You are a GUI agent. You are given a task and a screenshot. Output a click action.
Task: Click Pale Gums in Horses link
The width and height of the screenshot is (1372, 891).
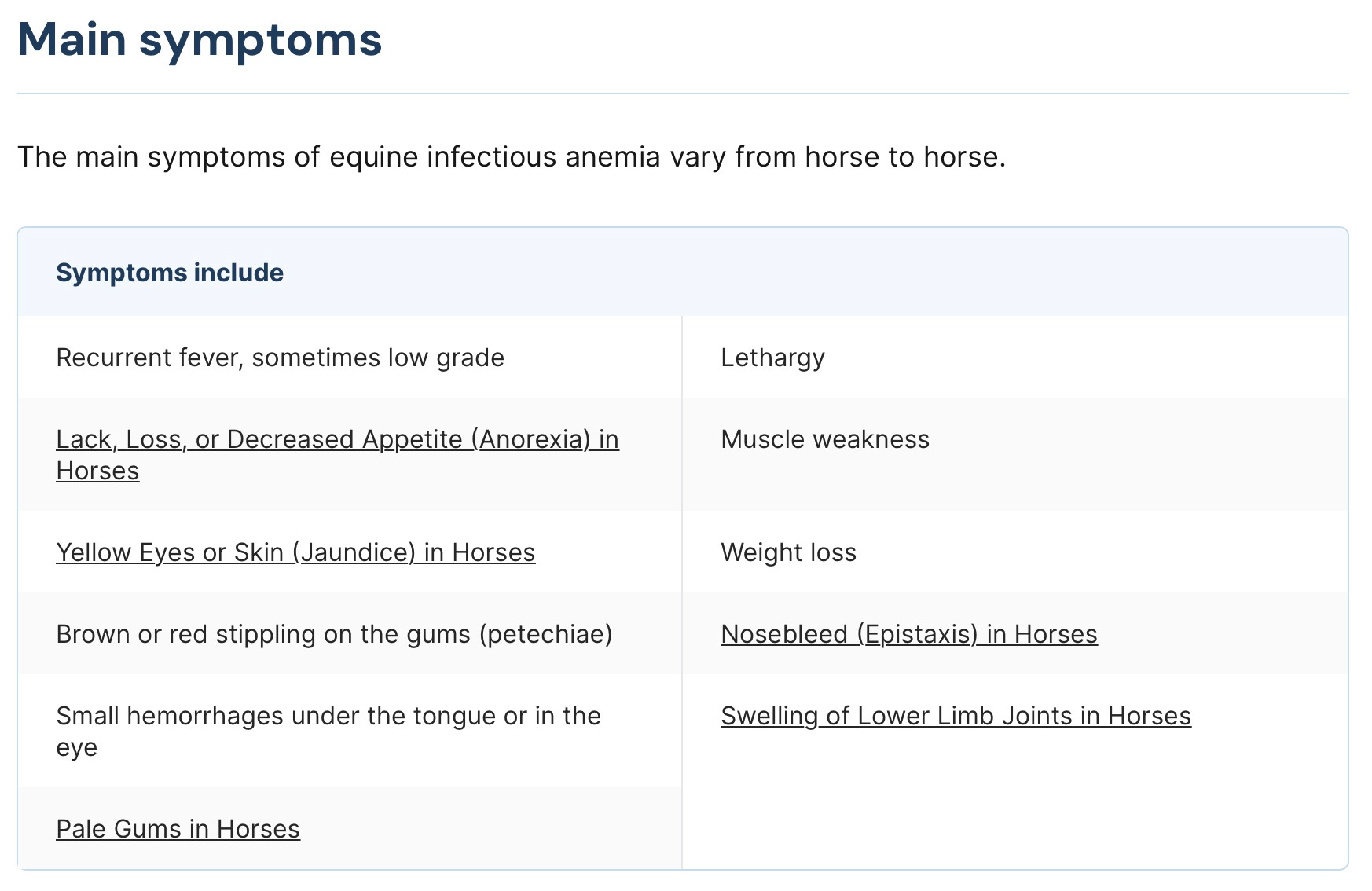(178, 829)
